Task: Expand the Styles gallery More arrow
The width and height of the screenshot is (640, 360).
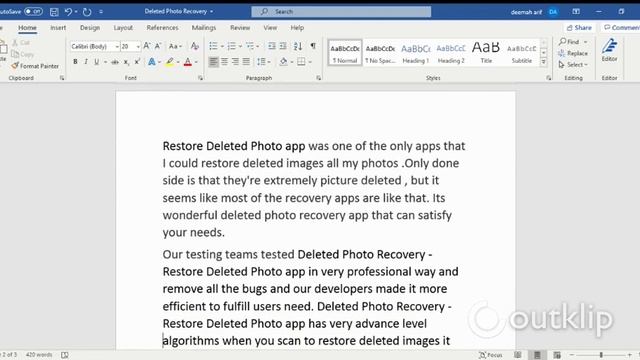Action: pos(544,62)
